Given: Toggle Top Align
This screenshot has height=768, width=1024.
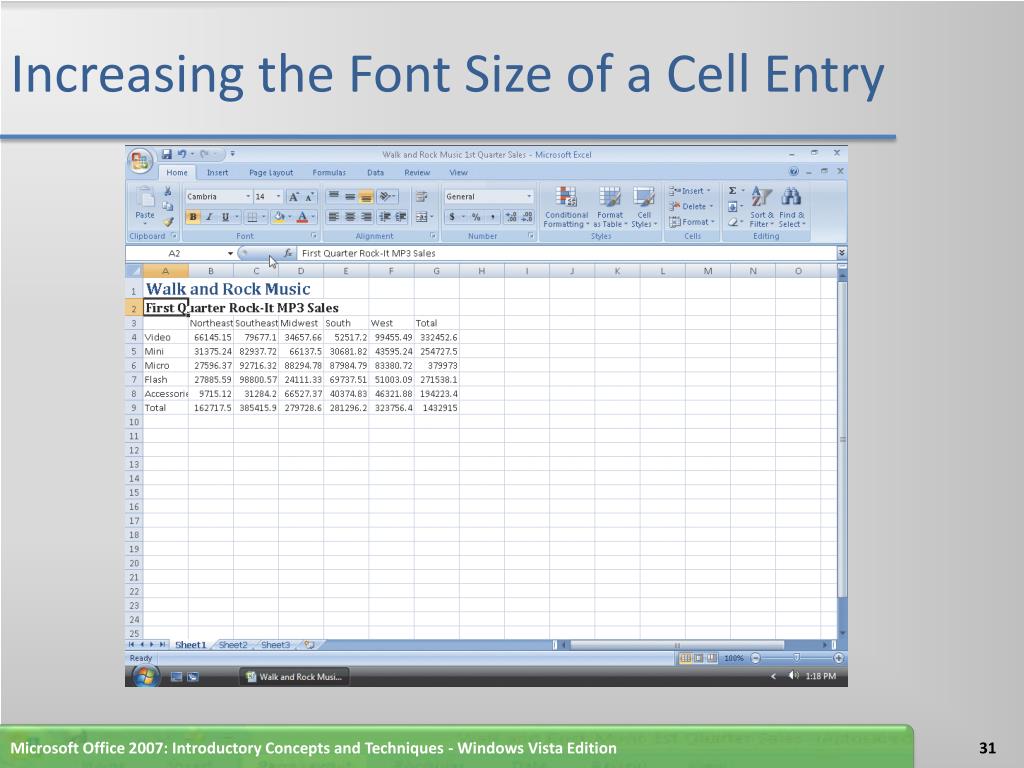Looking at the screenshot, I should (333, 197).
